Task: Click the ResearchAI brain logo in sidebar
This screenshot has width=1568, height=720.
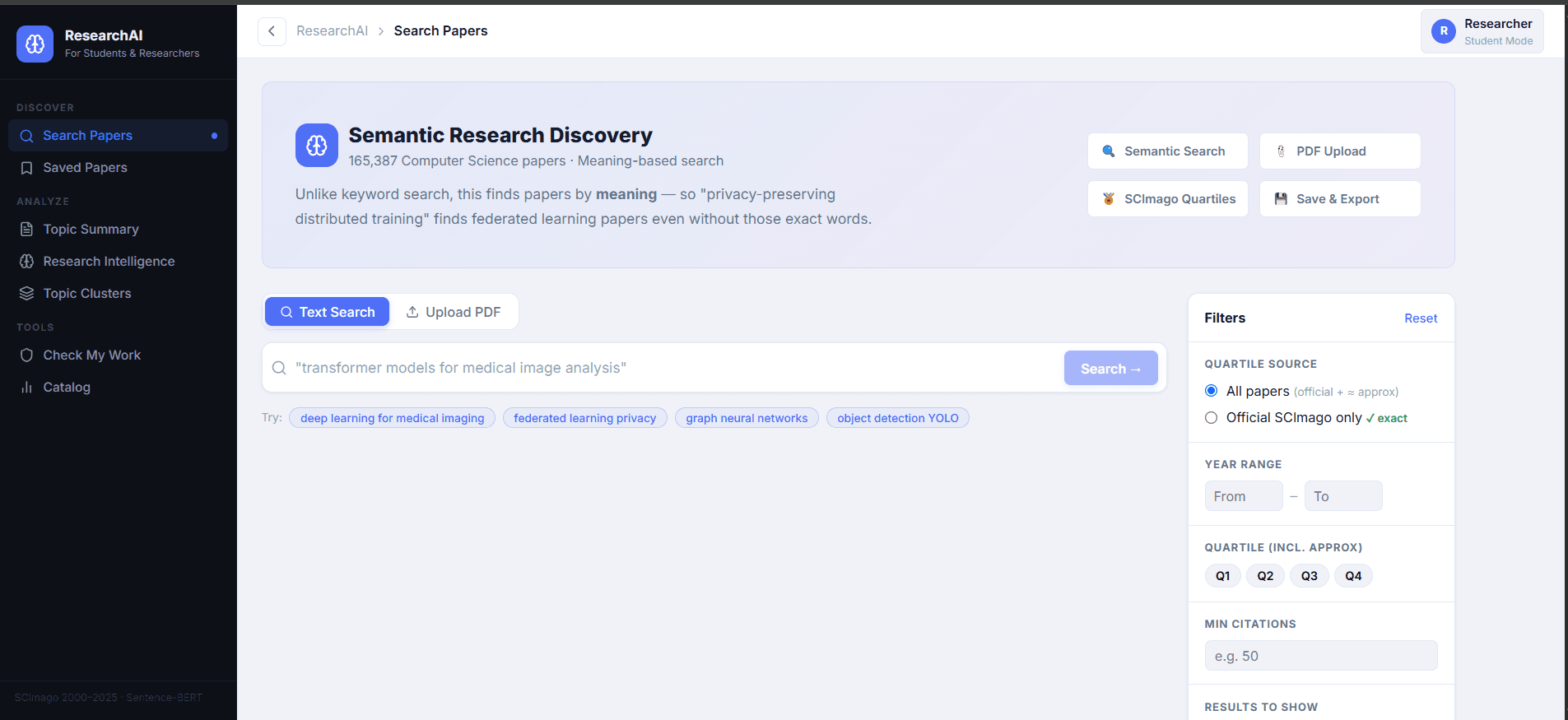Action: click(35, 44)
